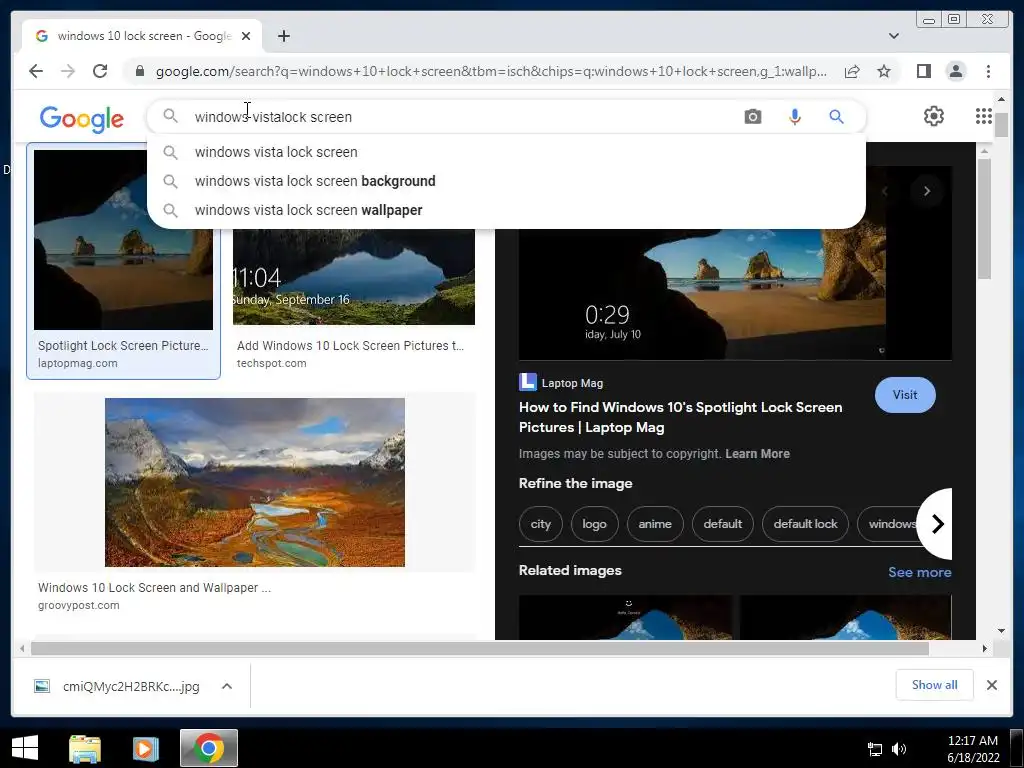Click See more related images
Image resolution: width=1024 pixels, height=768 pixels.
point(920,572)
